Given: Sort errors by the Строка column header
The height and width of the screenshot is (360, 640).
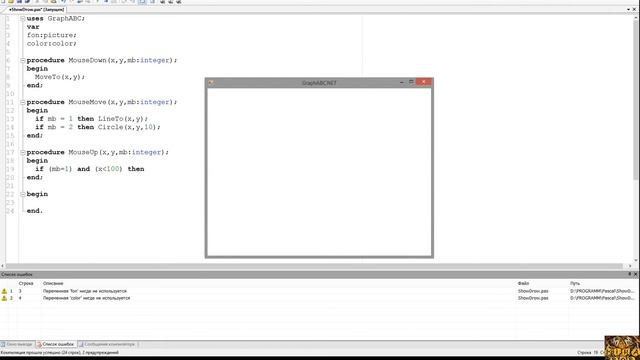Looking at the screenshot, I should pos(26,283).
